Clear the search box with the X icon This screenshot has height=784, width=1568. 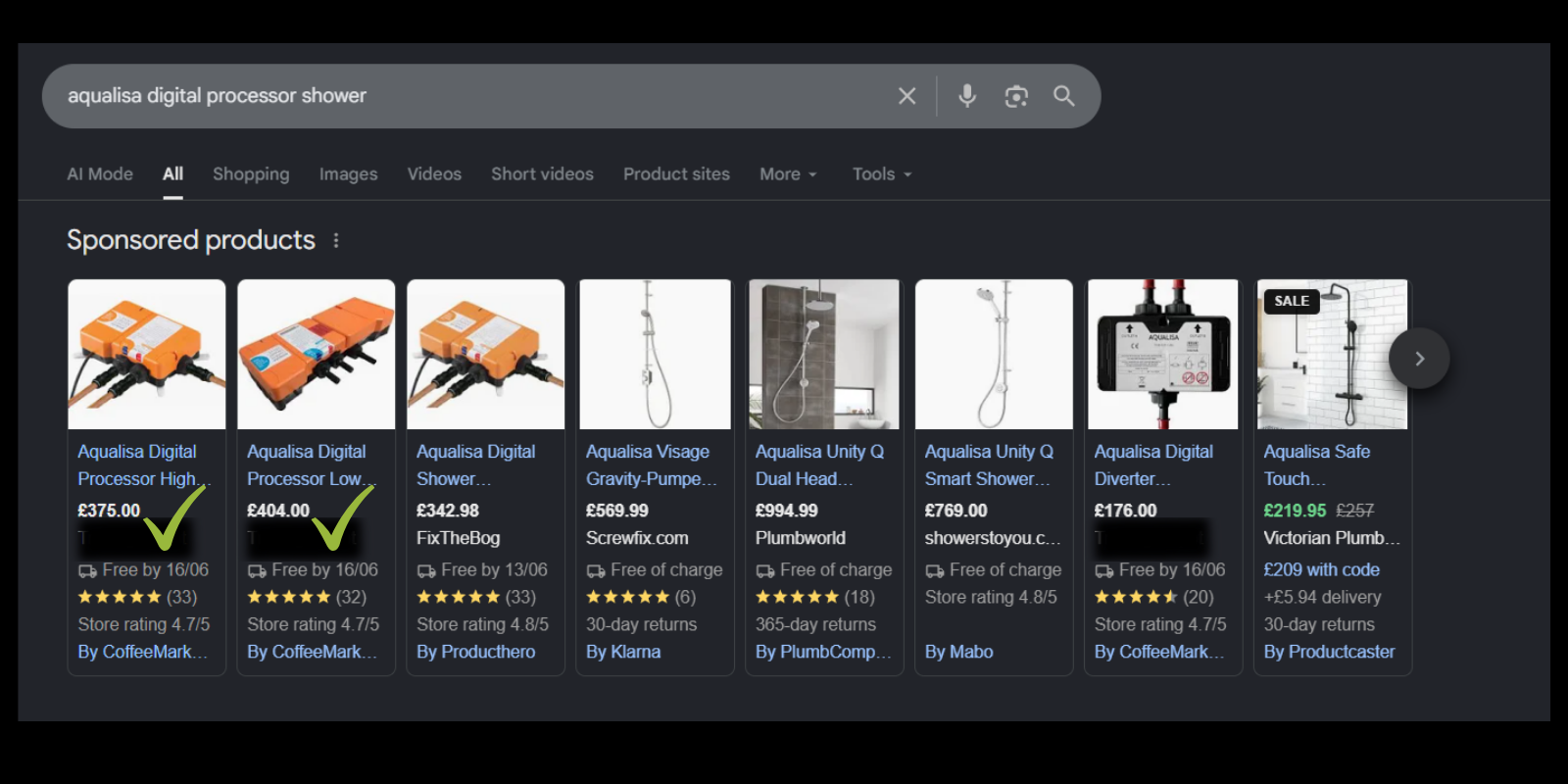click(906, 96)
